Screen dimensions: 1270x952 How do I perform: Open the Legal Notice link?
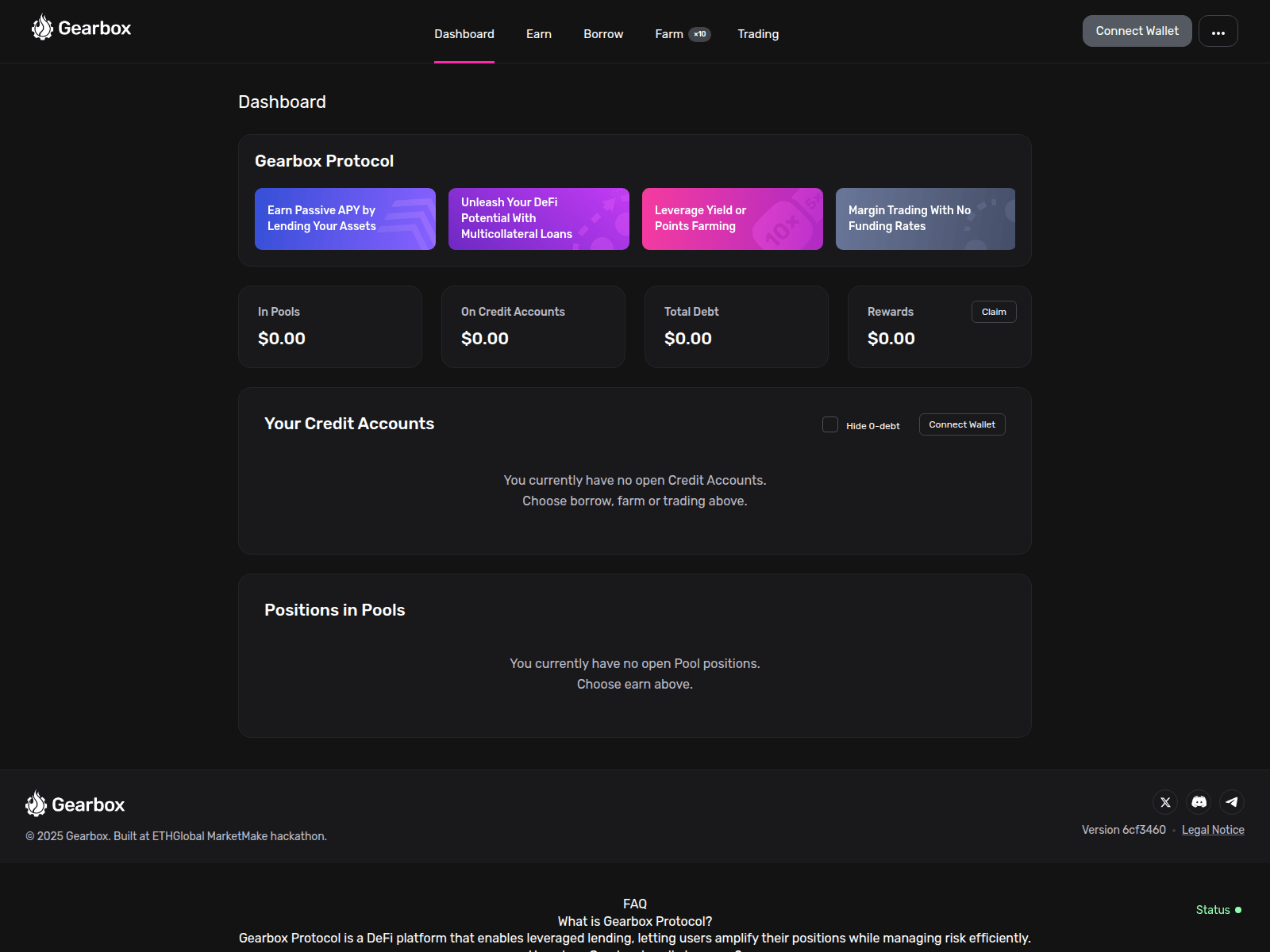click(x=1213, y=830)
